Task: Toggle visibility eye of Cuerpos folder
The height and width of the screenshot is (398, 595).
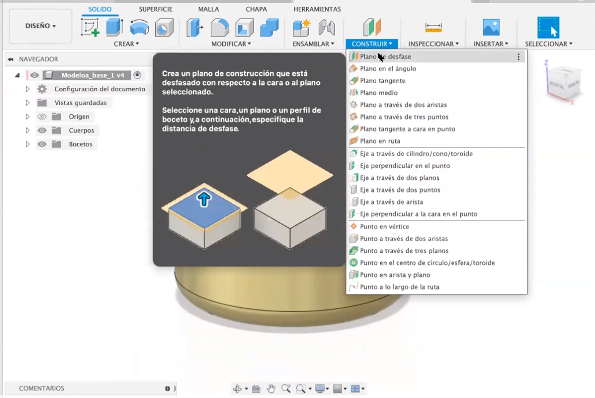Action: pyautogui.click(x=42, y=130)
